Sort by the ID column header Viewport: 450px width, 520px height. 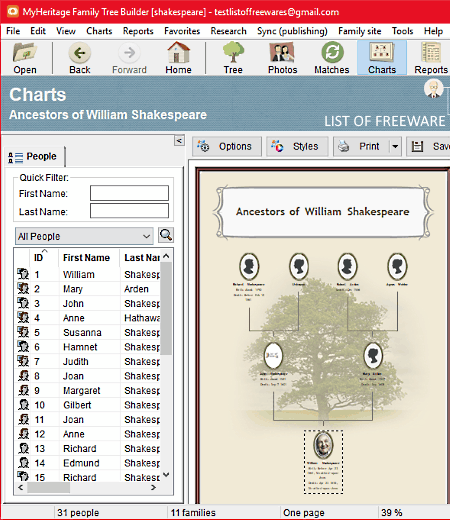tap(44, 258)
